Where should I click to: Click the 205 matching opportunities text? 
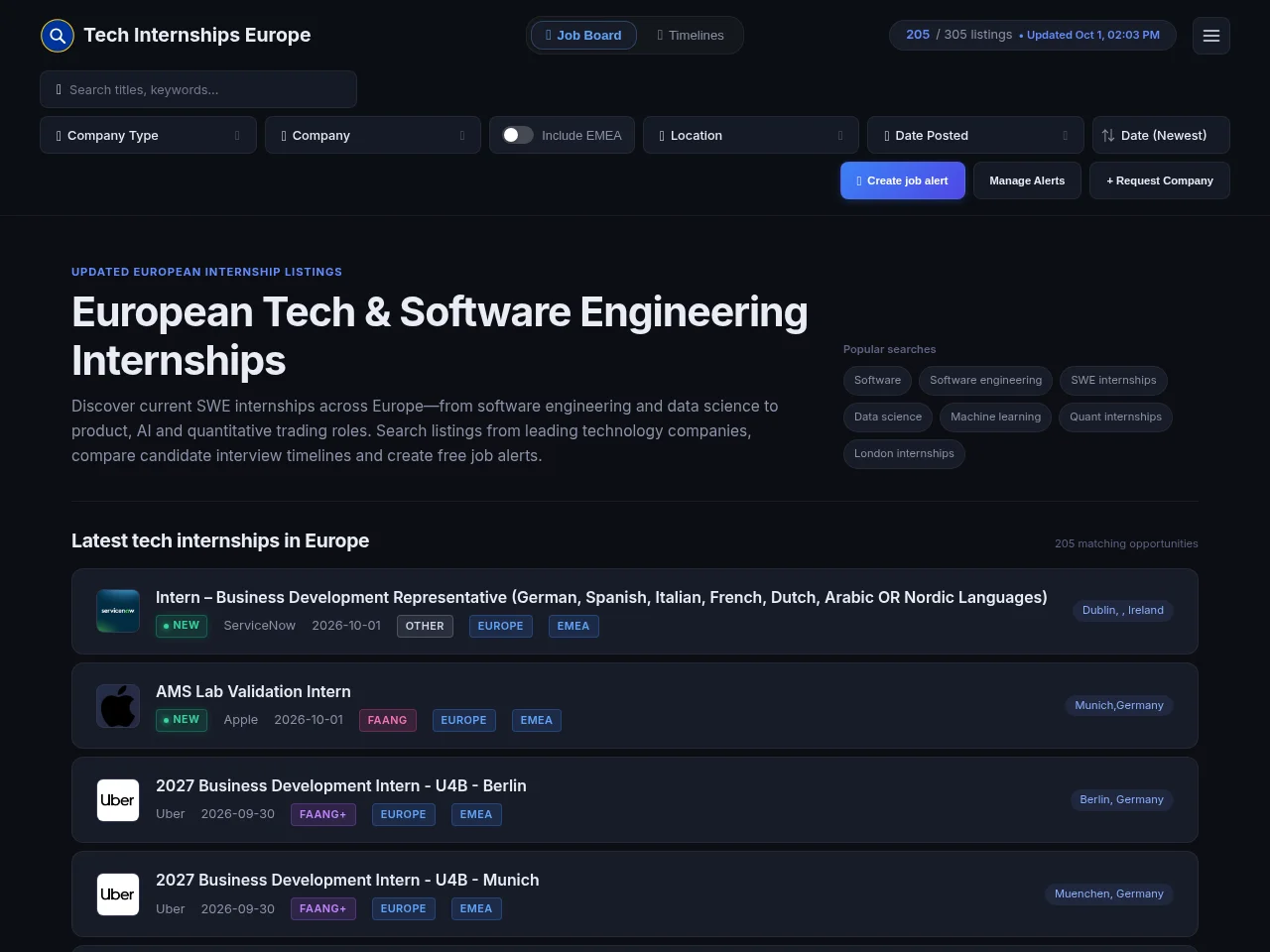1126,543
